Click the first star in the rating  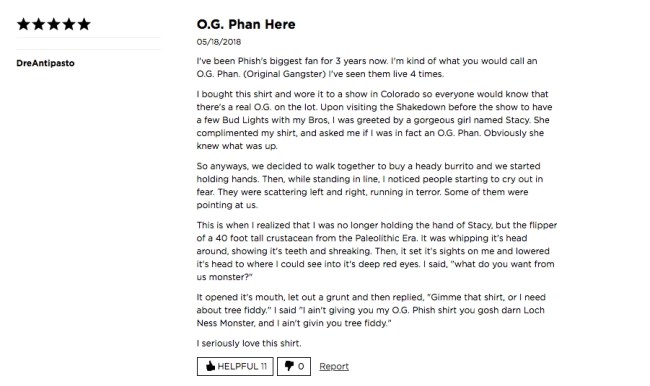[x=24, y=24]
